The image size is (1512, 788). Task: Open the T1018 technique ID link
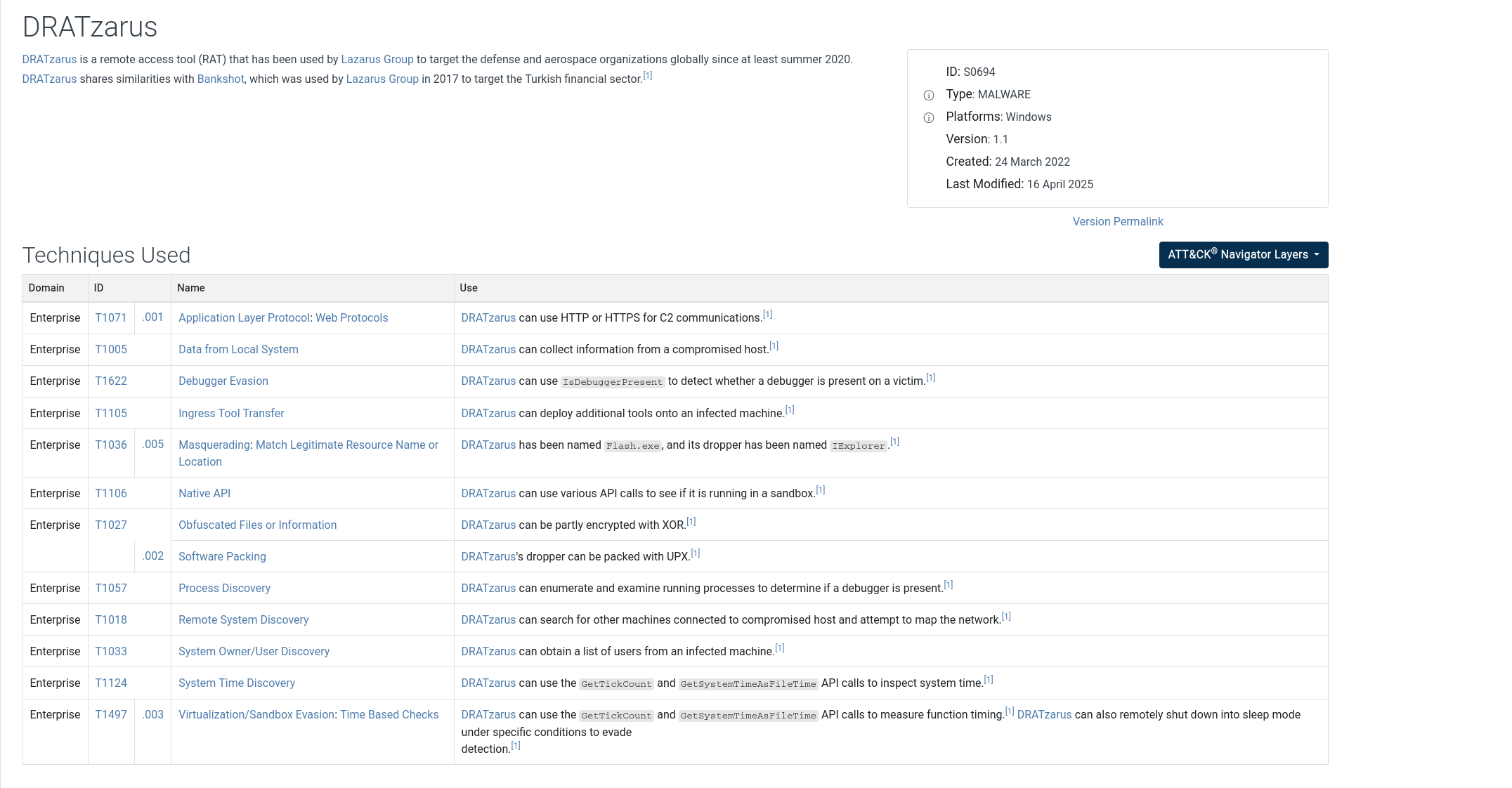(x=111, y=619)
